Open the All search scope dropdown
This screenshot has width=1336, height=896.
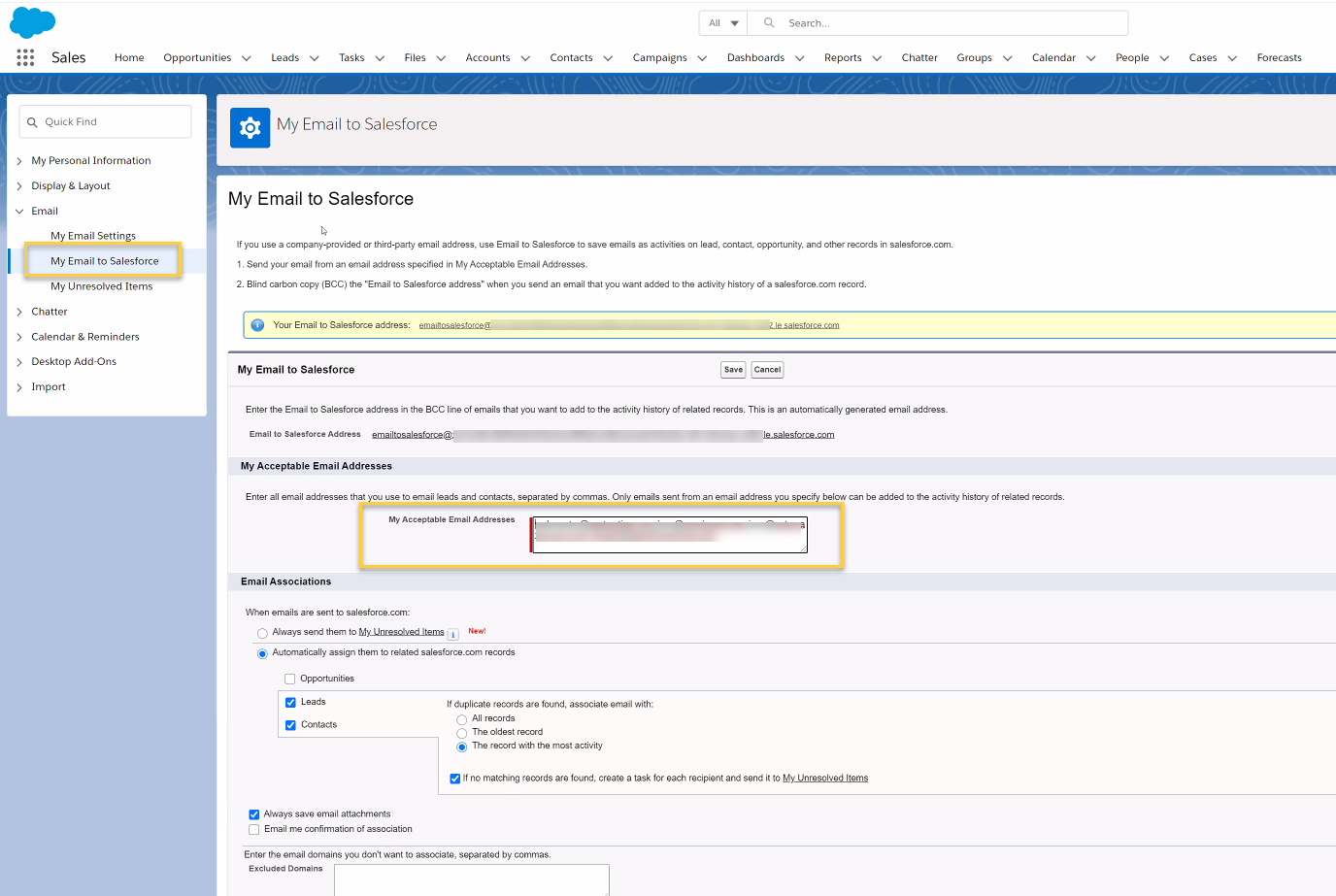[723, 23]
